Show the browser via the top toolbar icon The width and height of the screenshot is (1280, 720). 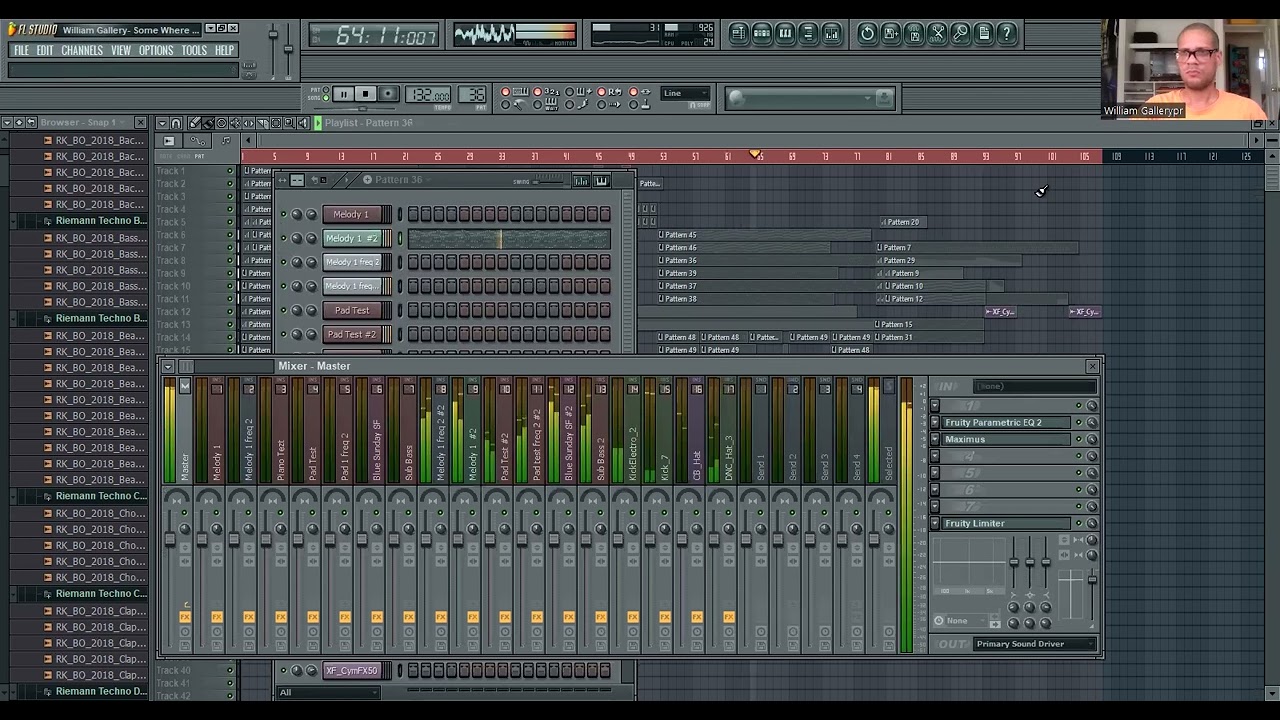click(808, 33)
